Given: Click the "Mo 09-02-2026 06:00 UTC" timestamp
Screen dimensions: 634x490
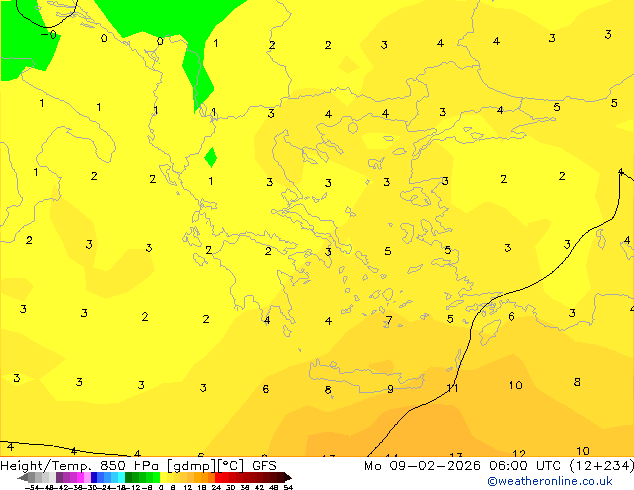Looking at the screenshot, I should (464, 466).
